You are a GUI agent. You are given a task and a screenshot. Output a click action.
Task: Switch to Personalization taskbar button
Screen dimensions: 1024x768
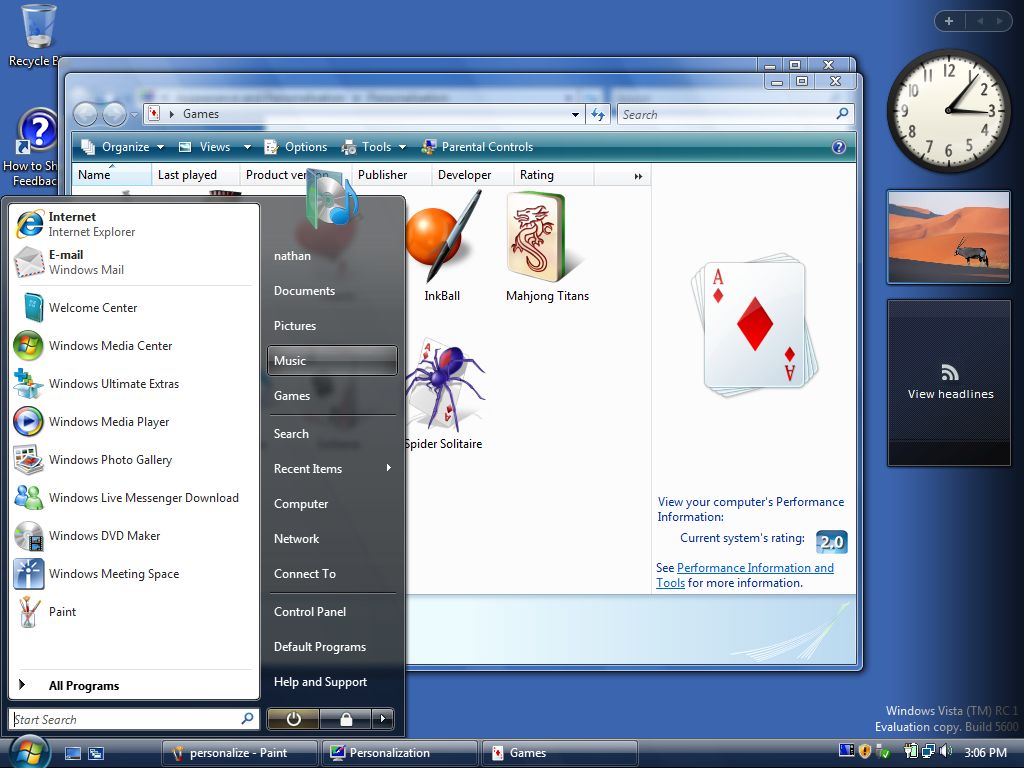click(398, 753)
